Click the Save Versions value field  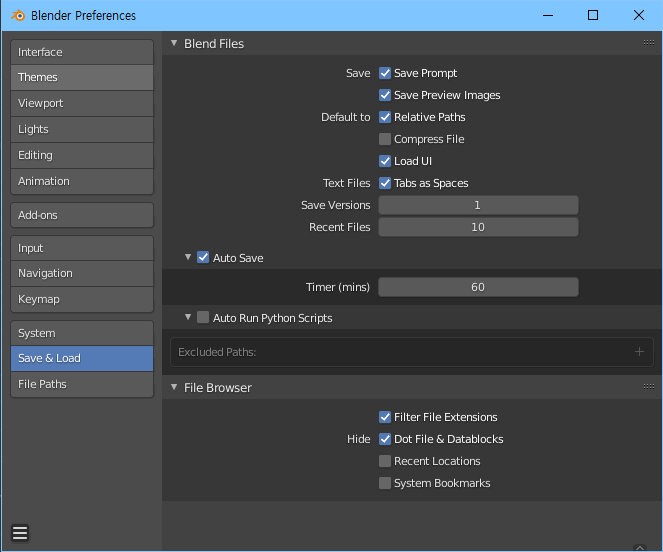[x=478, y=205]
